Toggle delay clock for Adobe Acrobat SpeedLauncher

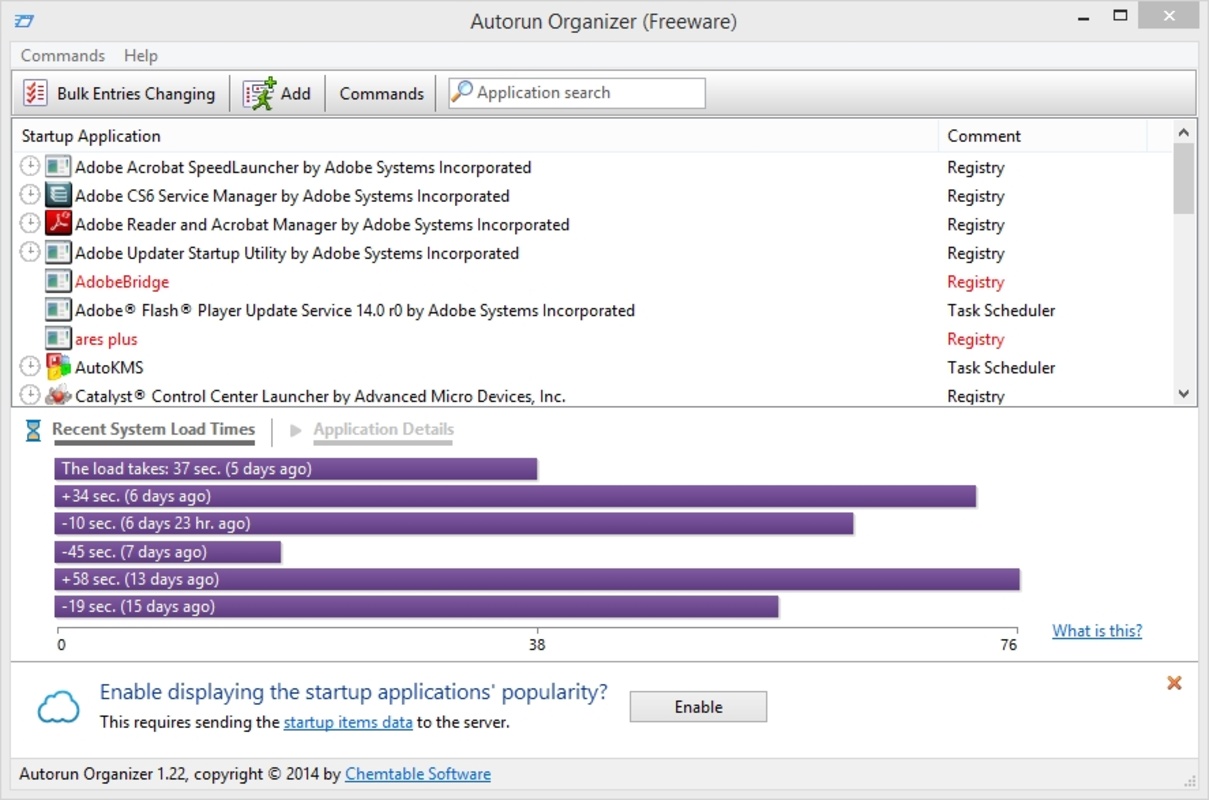point(30,167)
